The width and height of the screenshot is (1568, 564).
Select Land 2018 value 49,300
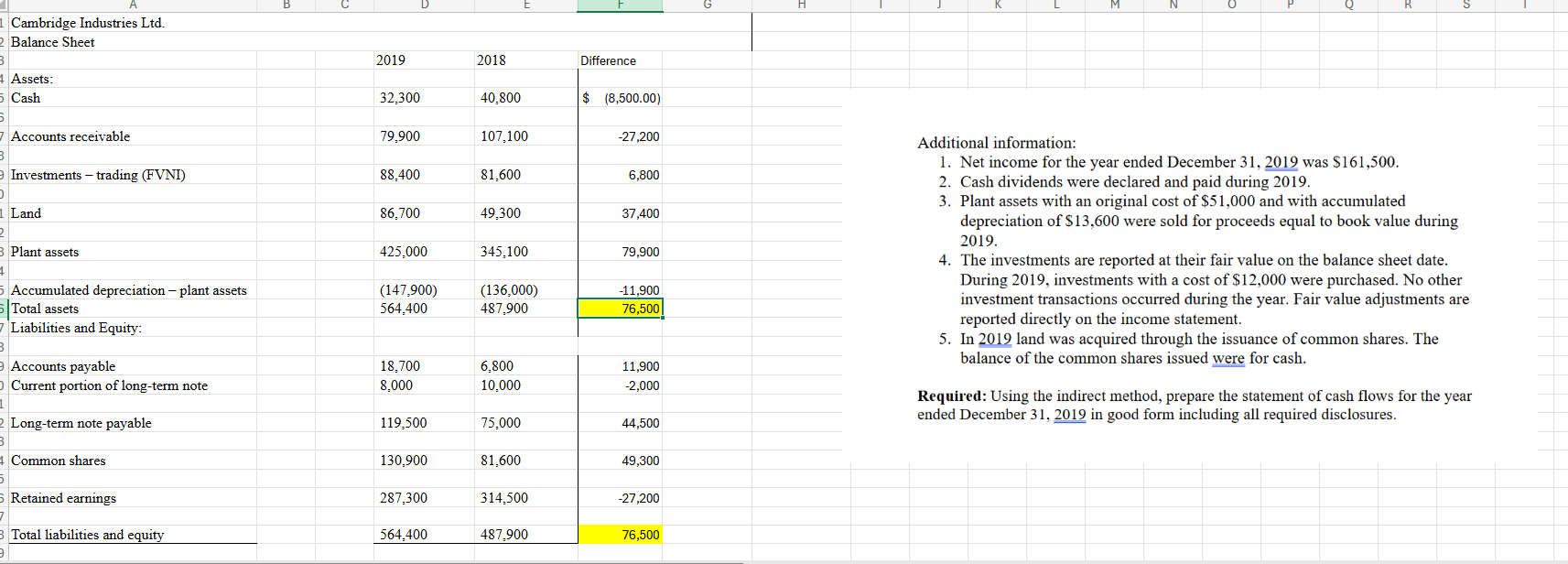coord(501,213)
